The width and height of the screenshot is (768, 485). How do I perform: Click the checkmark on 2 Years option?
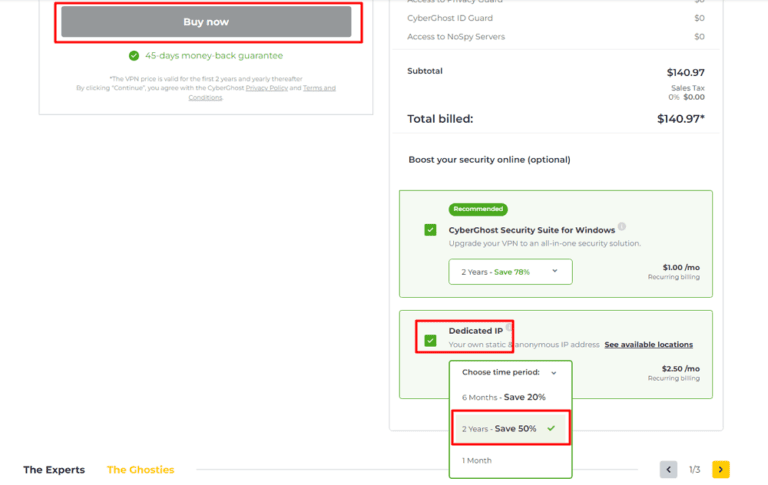pos(551,428)
